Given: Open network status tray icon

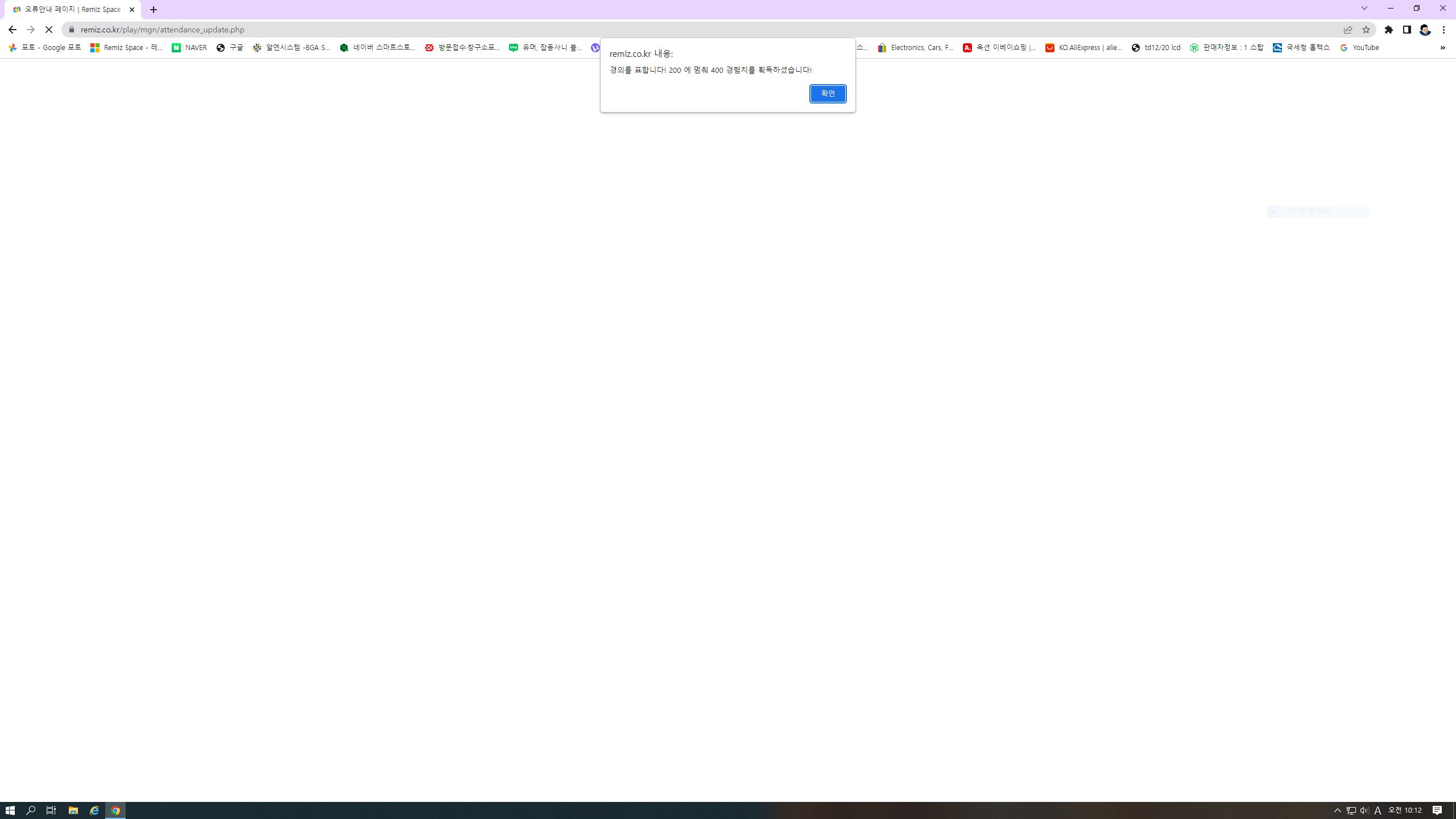Looking at the screenshot, I should tap(1351, 810).
